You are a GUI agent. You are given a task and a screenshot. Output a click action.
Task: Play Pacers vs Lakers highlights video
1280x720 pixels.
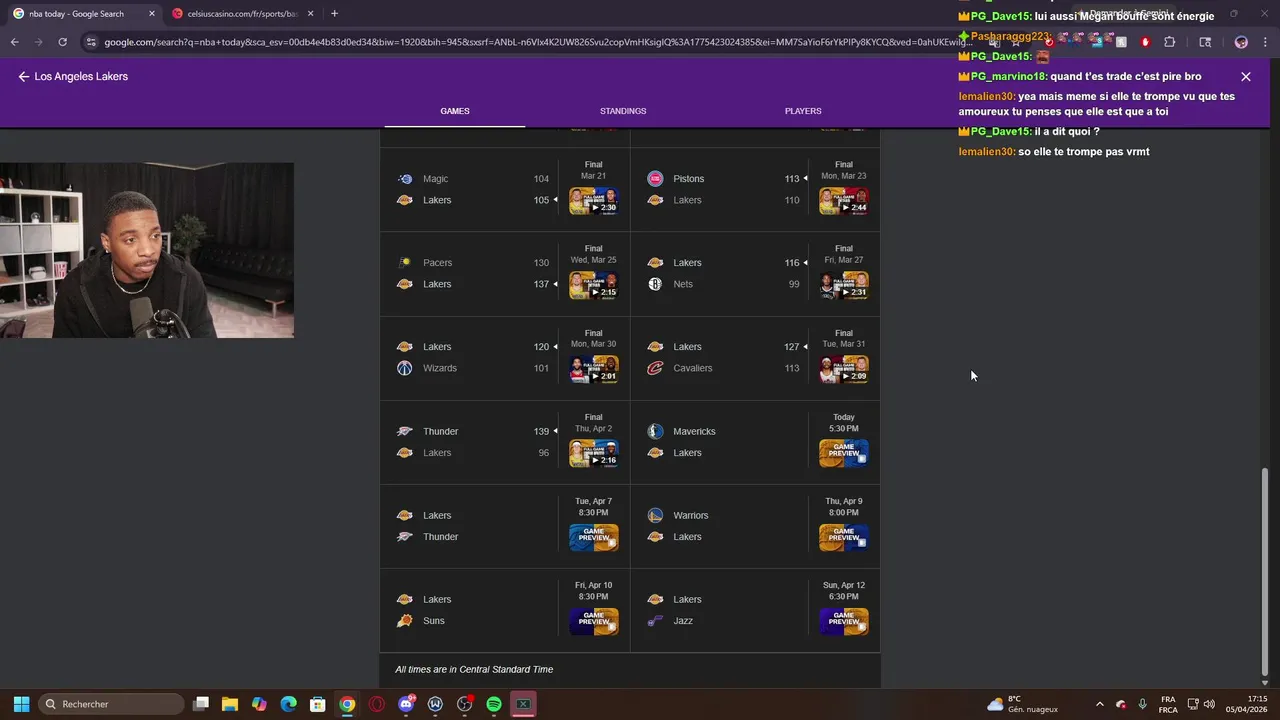594,285
